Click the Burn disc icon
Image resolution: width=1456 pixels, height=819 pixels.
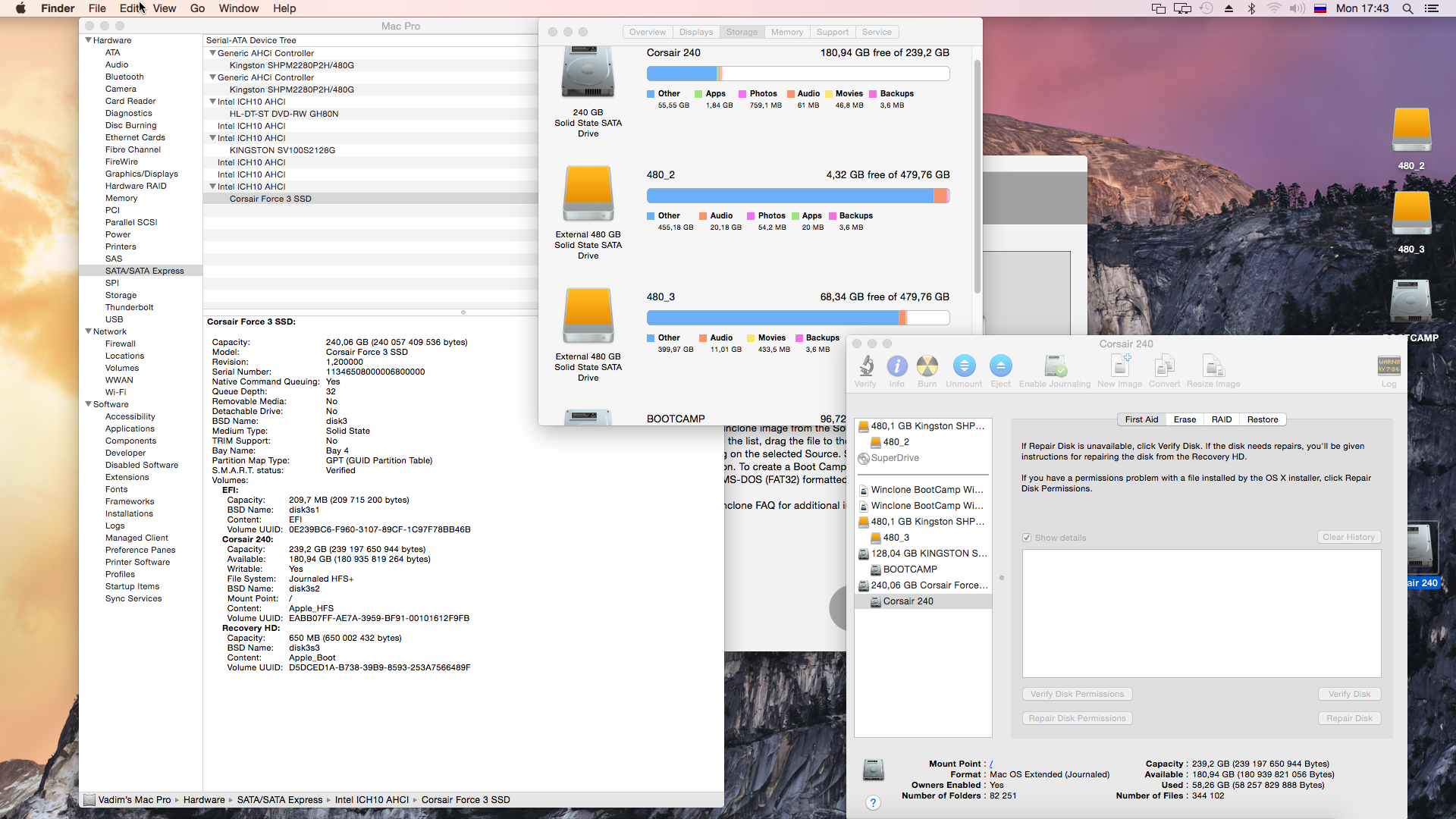pos(927,367)
